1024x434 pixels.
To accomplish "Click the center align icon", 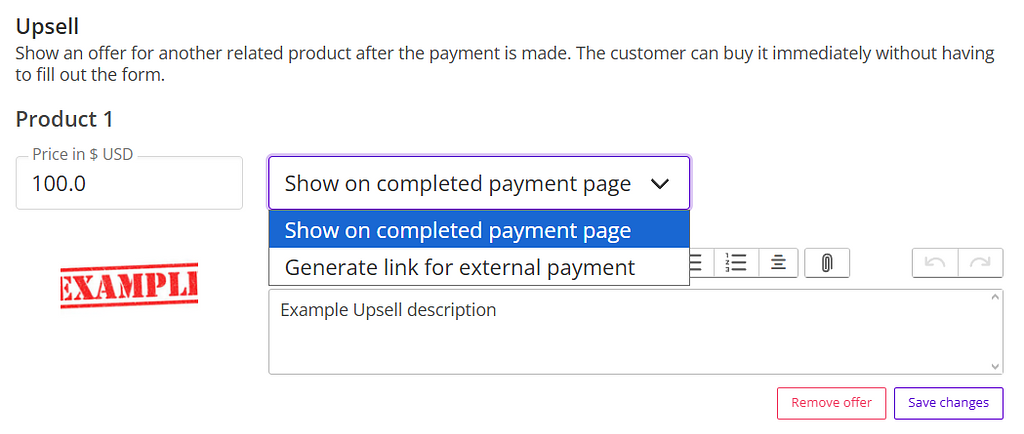I will [x=778, y=263].
